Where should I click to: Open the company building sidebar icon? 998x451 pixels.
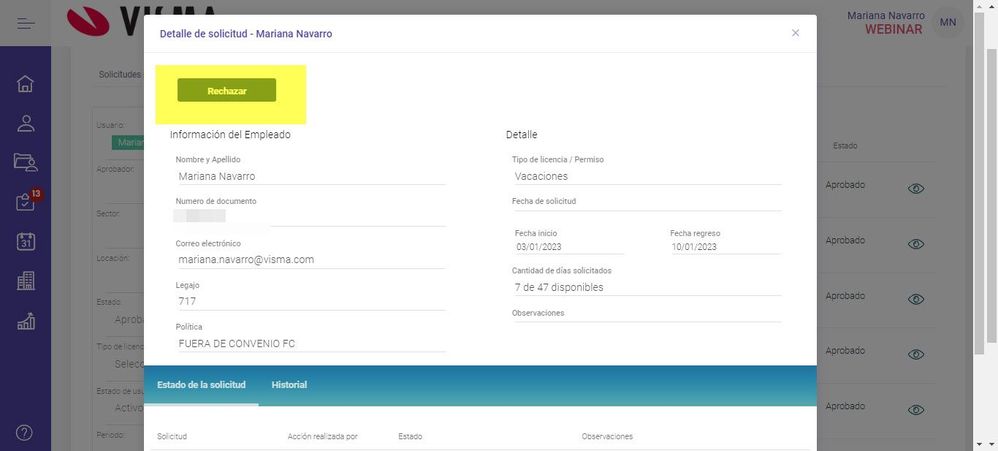(25, 281)
